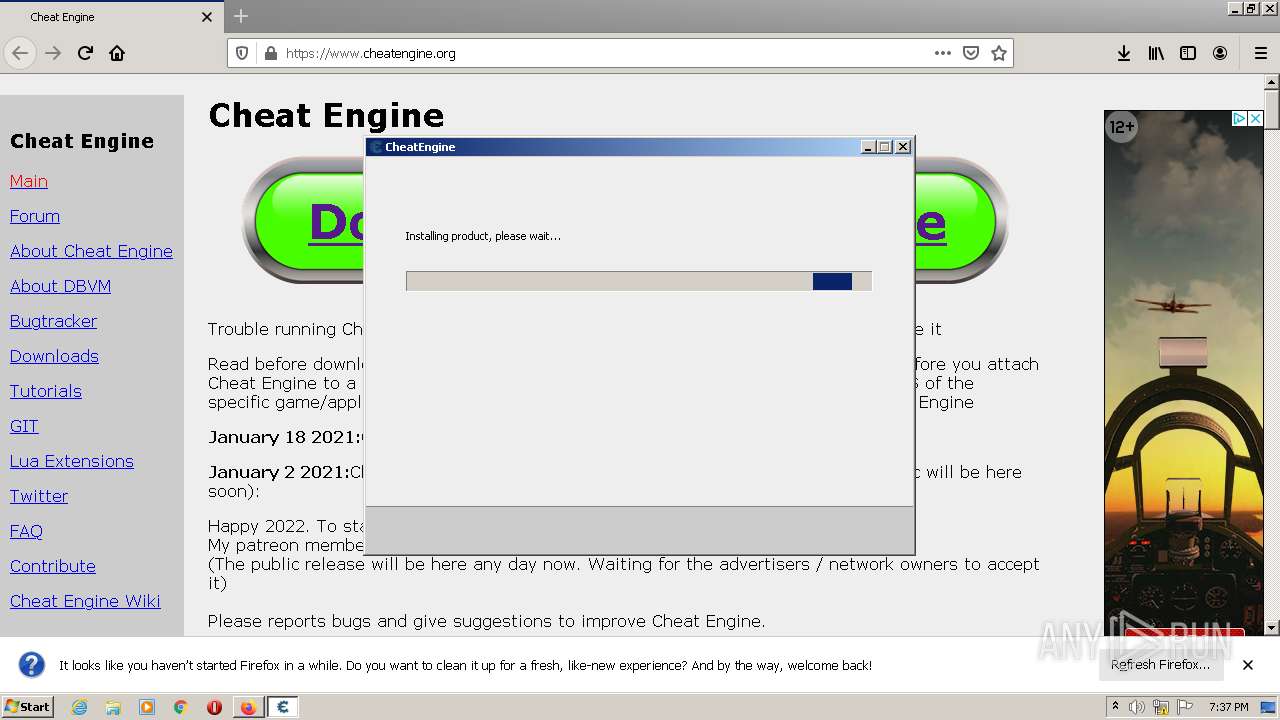The image size is (1280, 720).
Task: Open the GIT sidebar link
Action: click(24, 426)
